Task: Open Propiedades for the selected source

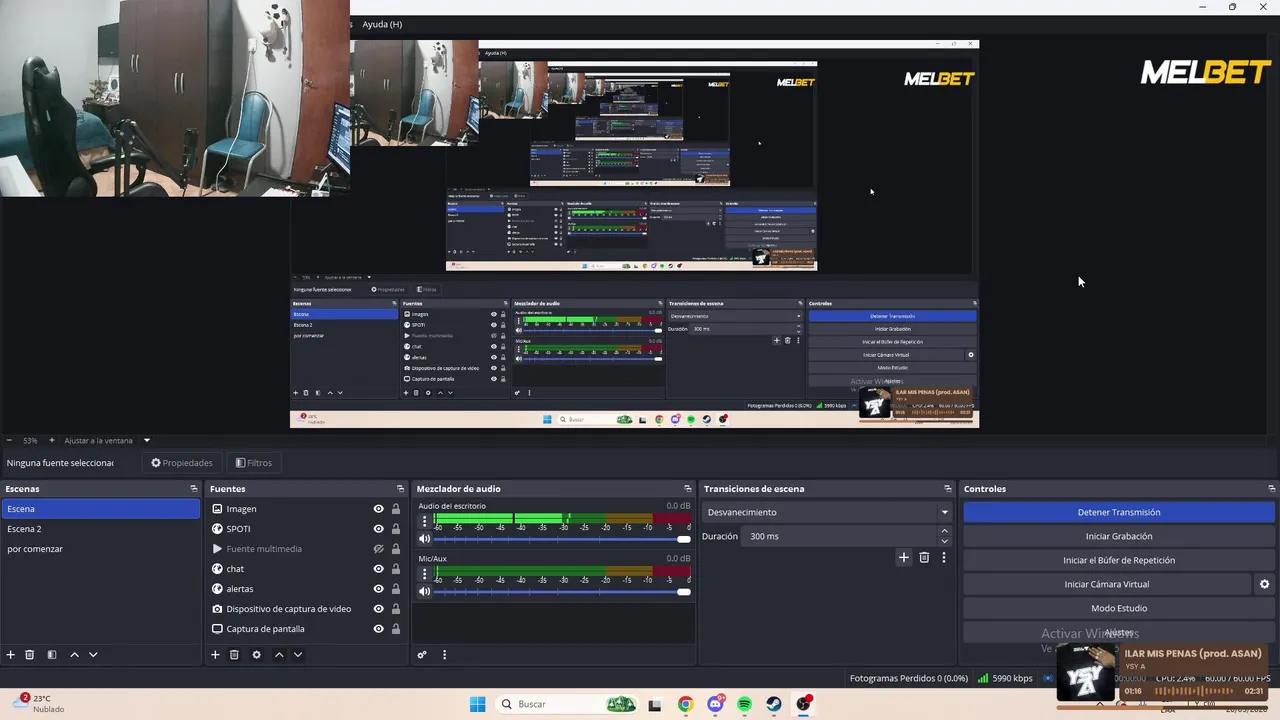Action: tap(182, 463)
